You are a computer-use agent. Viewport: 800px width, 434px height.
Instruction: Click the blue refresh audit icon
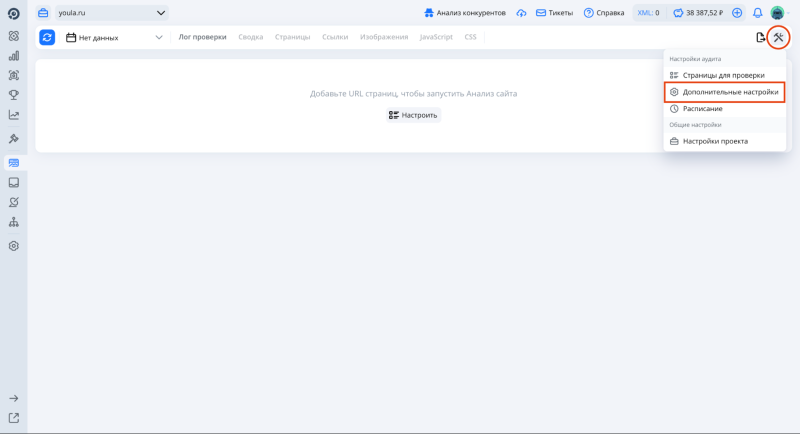(x=47, y=37)
